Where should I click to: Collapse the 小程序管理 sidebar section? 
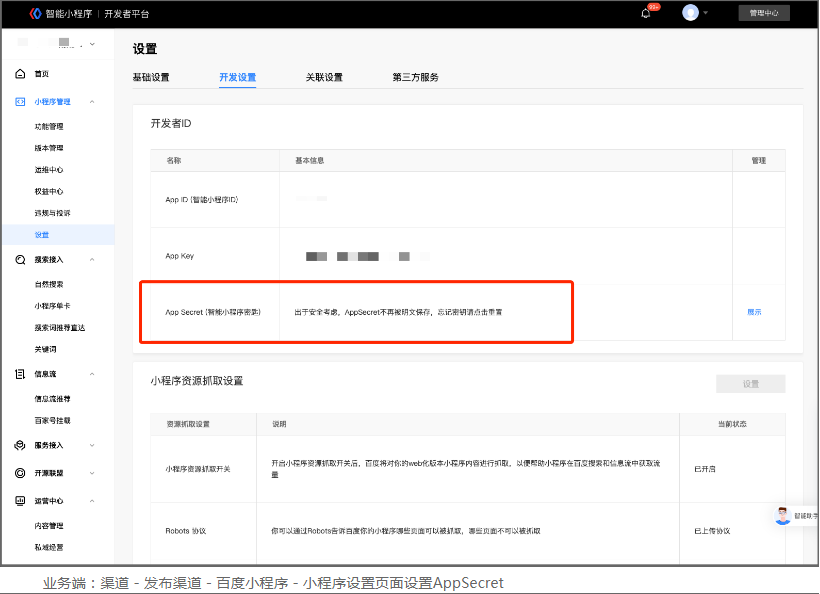pyautogui.click(x=92, y=102)
